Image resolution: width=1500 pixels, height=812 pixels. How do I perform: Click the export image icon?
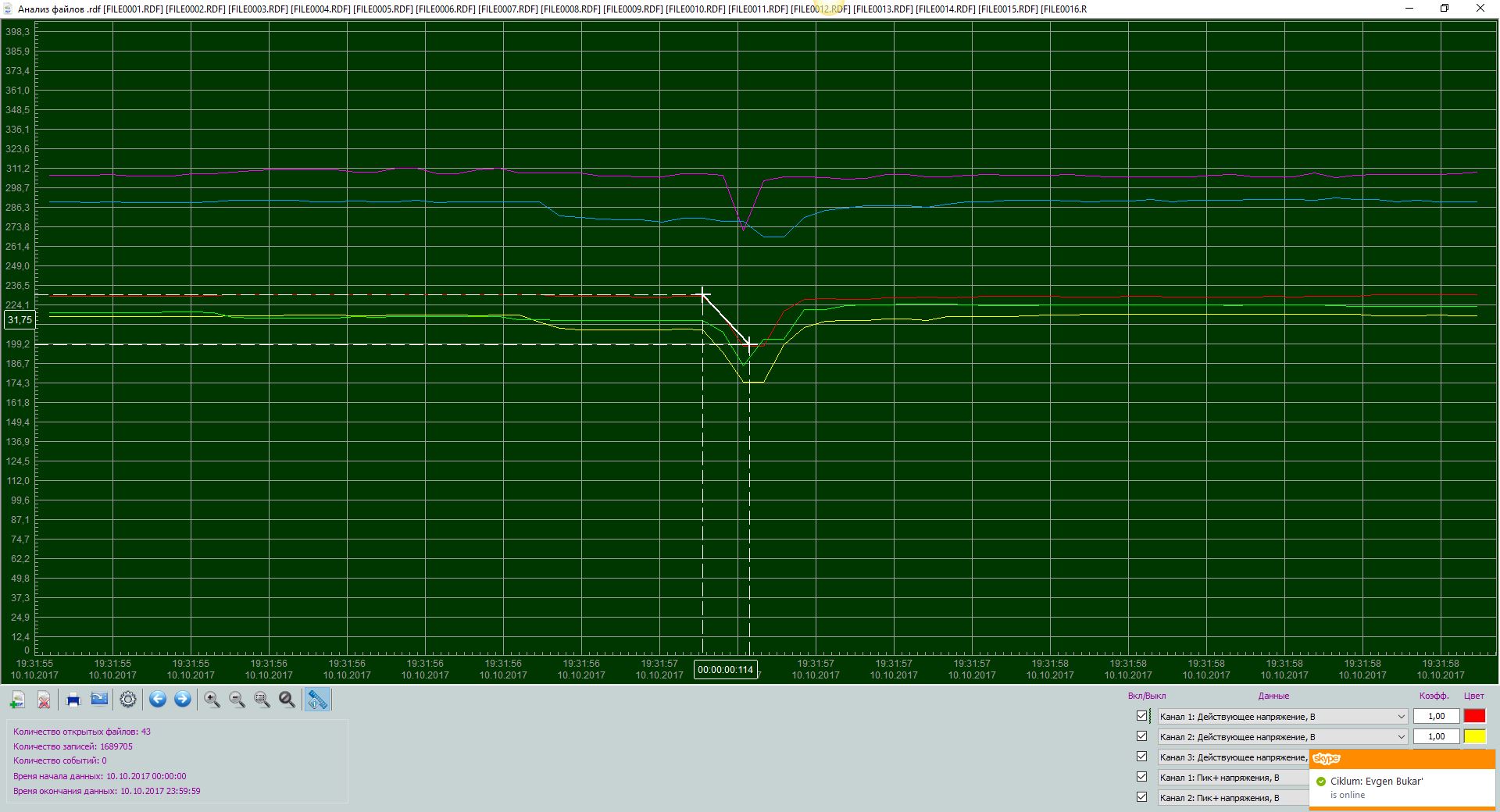pos(99,700)
